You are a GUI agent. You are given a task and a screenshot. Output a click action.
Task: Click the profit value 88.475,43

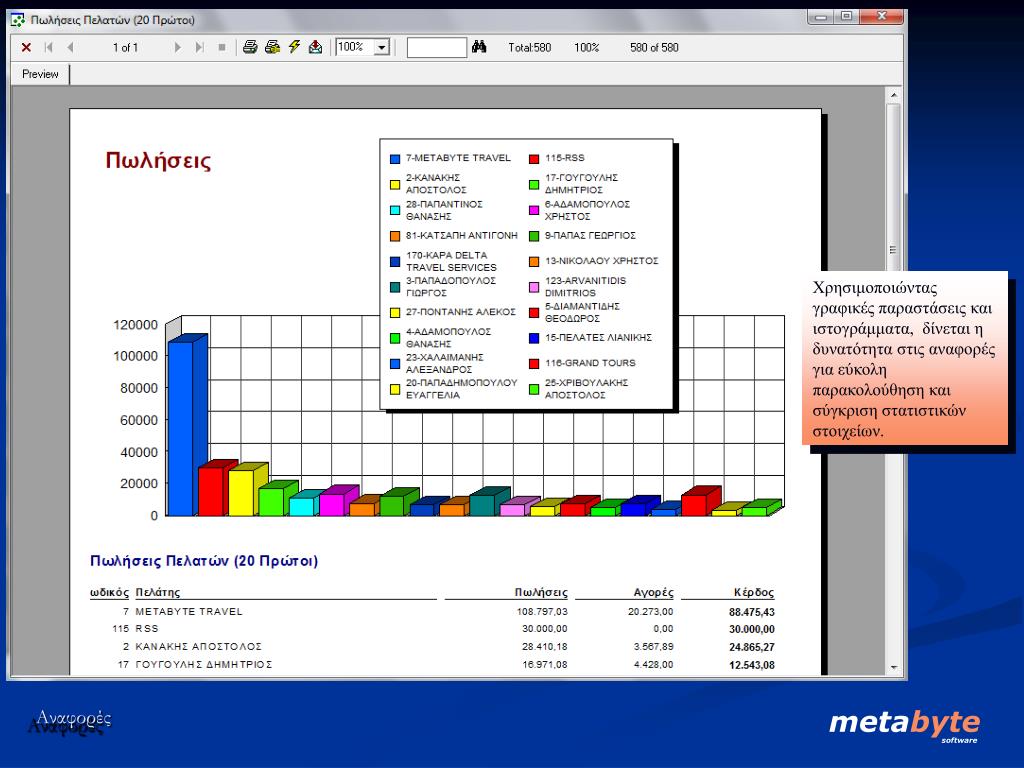click(752, 613)
